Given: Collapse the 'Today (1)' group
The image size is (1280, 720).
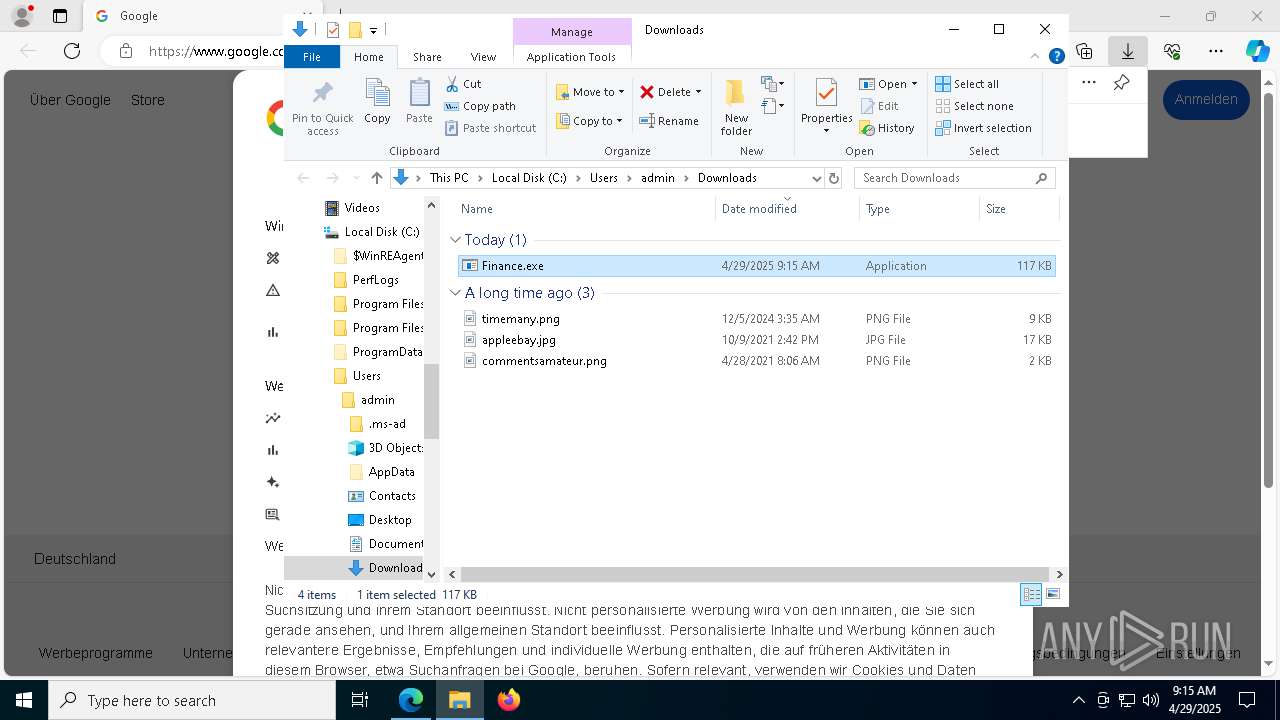Looking at the screenshot, I should tap(455, 240).
